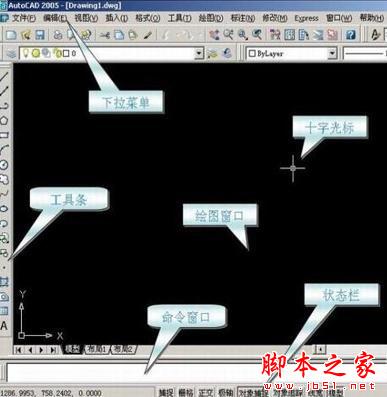Select the Arc draw tool
Screen dimensions: 387x397
(4, 150)
